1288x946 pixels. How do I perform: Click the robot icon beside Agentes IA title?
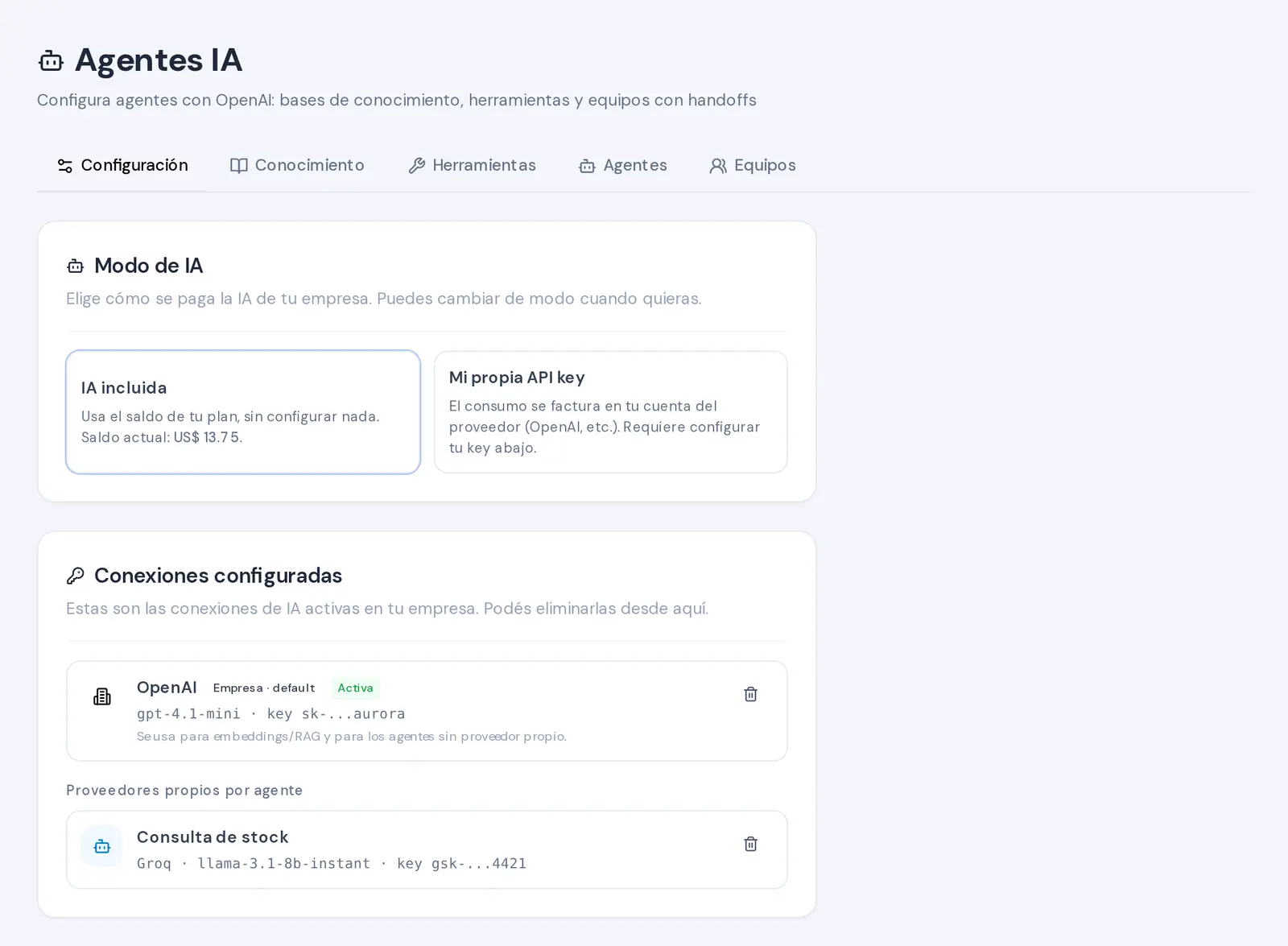point(51,60)
